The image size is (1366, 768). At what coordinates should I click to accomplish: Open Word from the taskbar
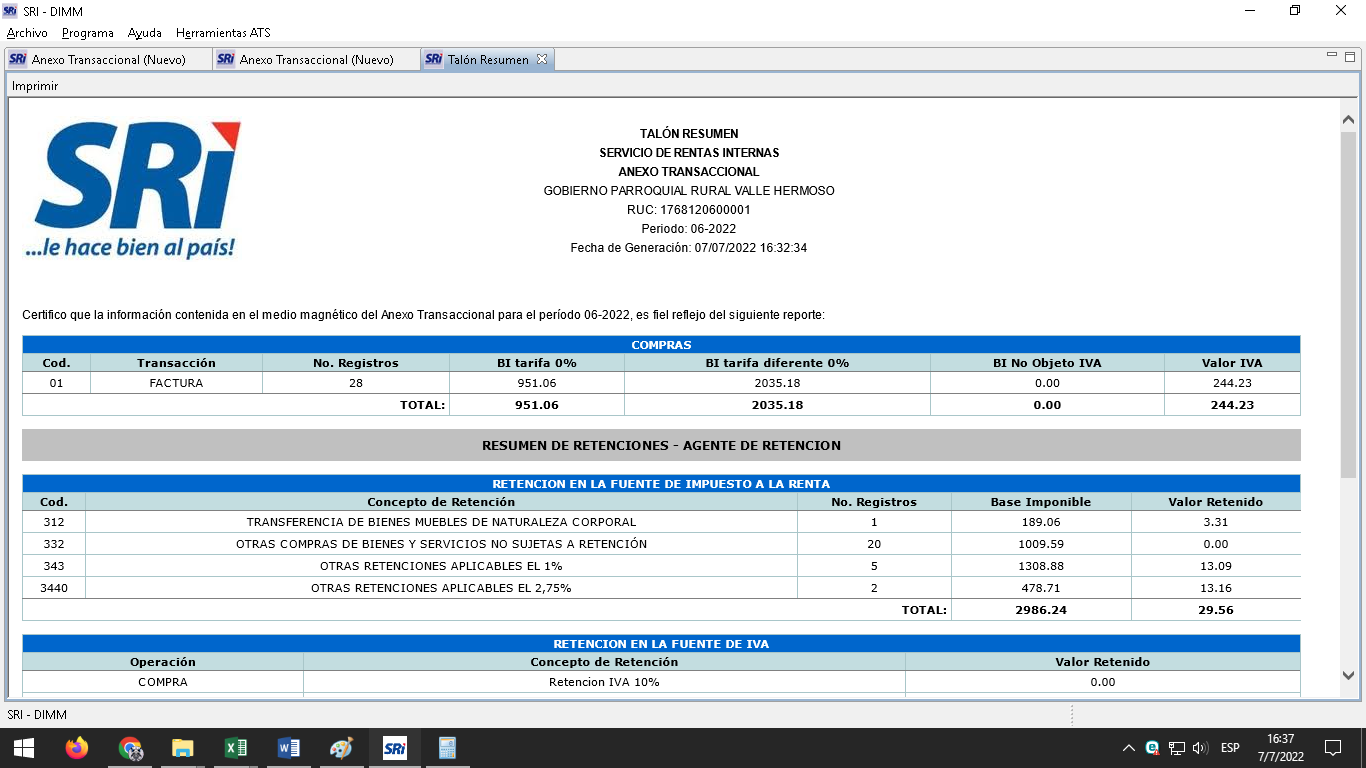click(289, 748)
